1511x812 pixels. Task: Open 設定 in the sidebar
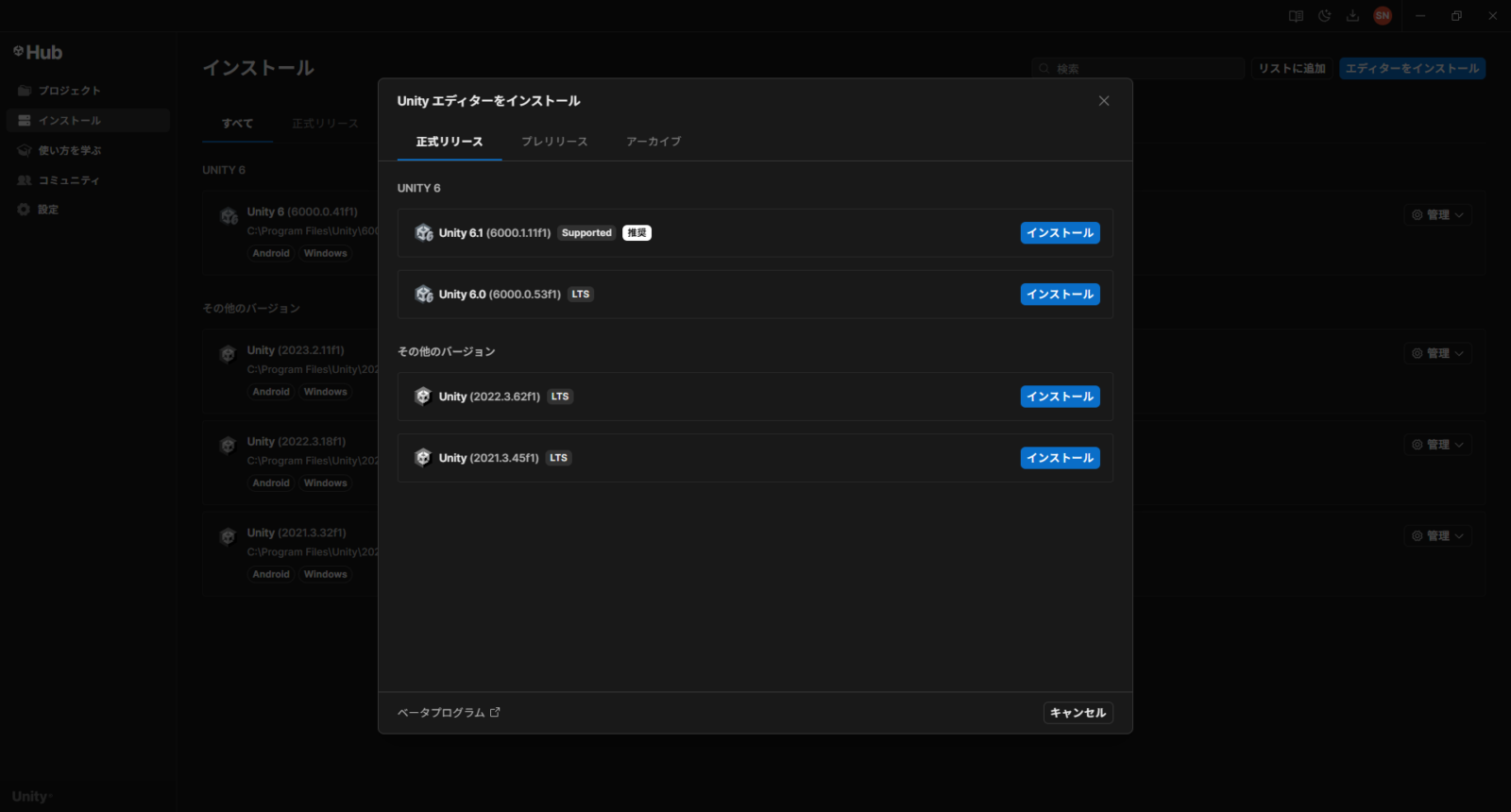tap(88, 210)
